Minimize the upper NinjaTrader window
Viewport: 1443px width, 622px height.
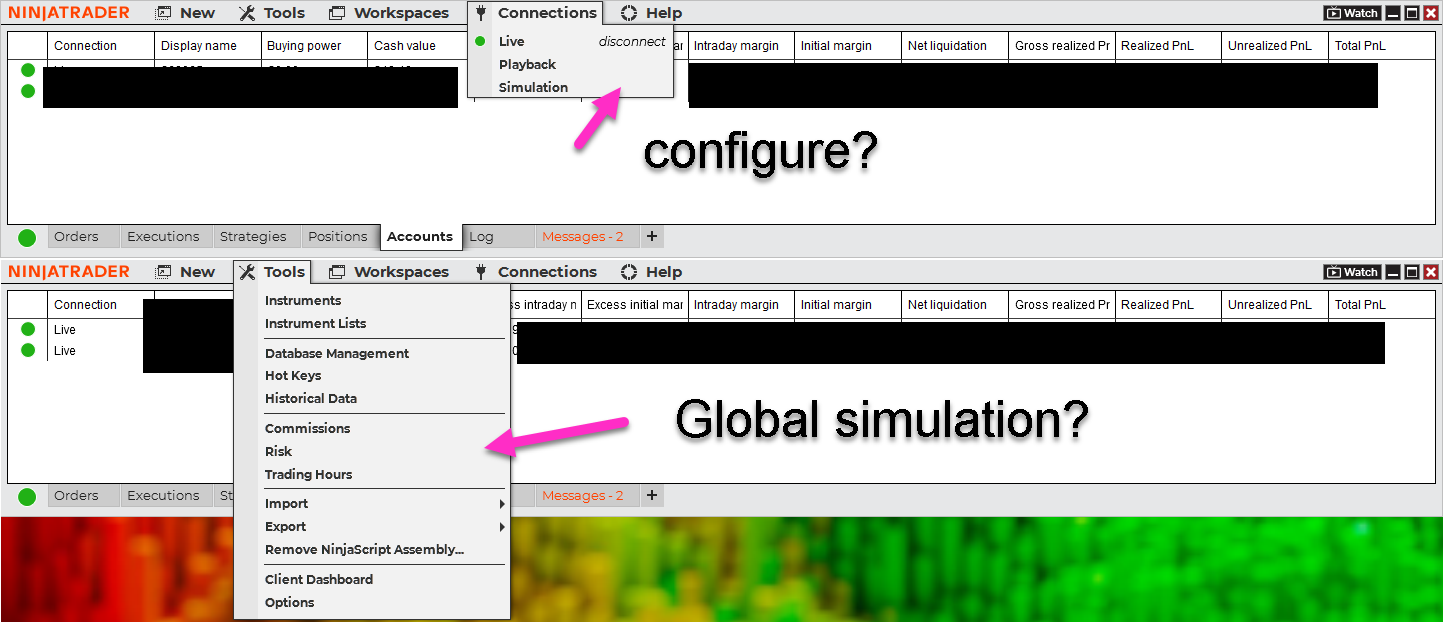point(1393,13)
